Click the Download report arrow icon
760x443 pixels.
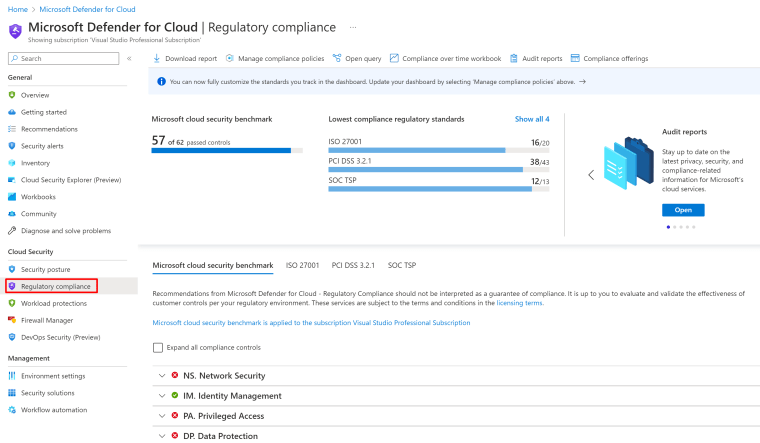[x=157, y=58]
